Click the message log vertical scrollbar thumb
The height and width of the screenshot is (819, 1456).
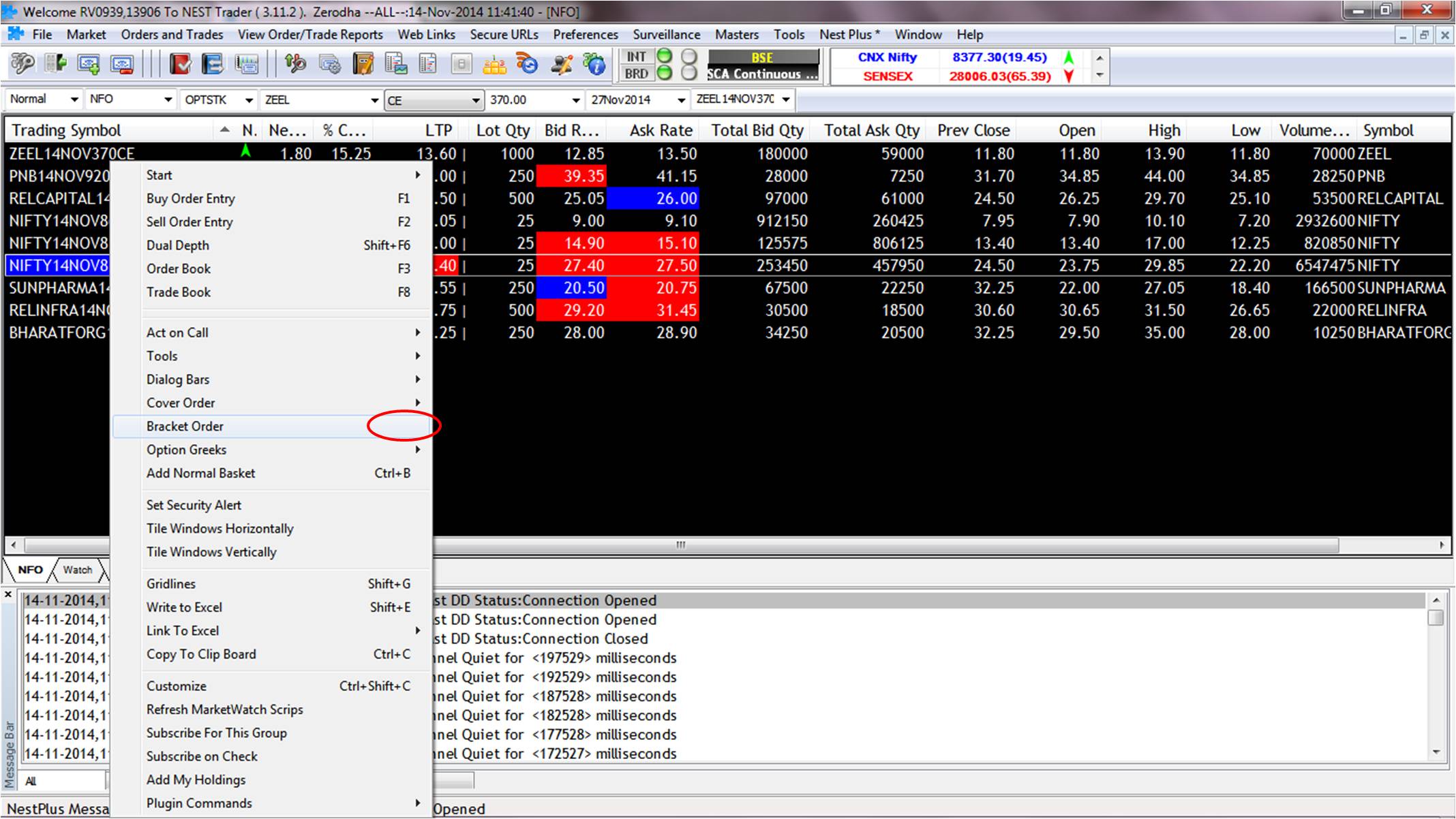tap(1436, 617)
